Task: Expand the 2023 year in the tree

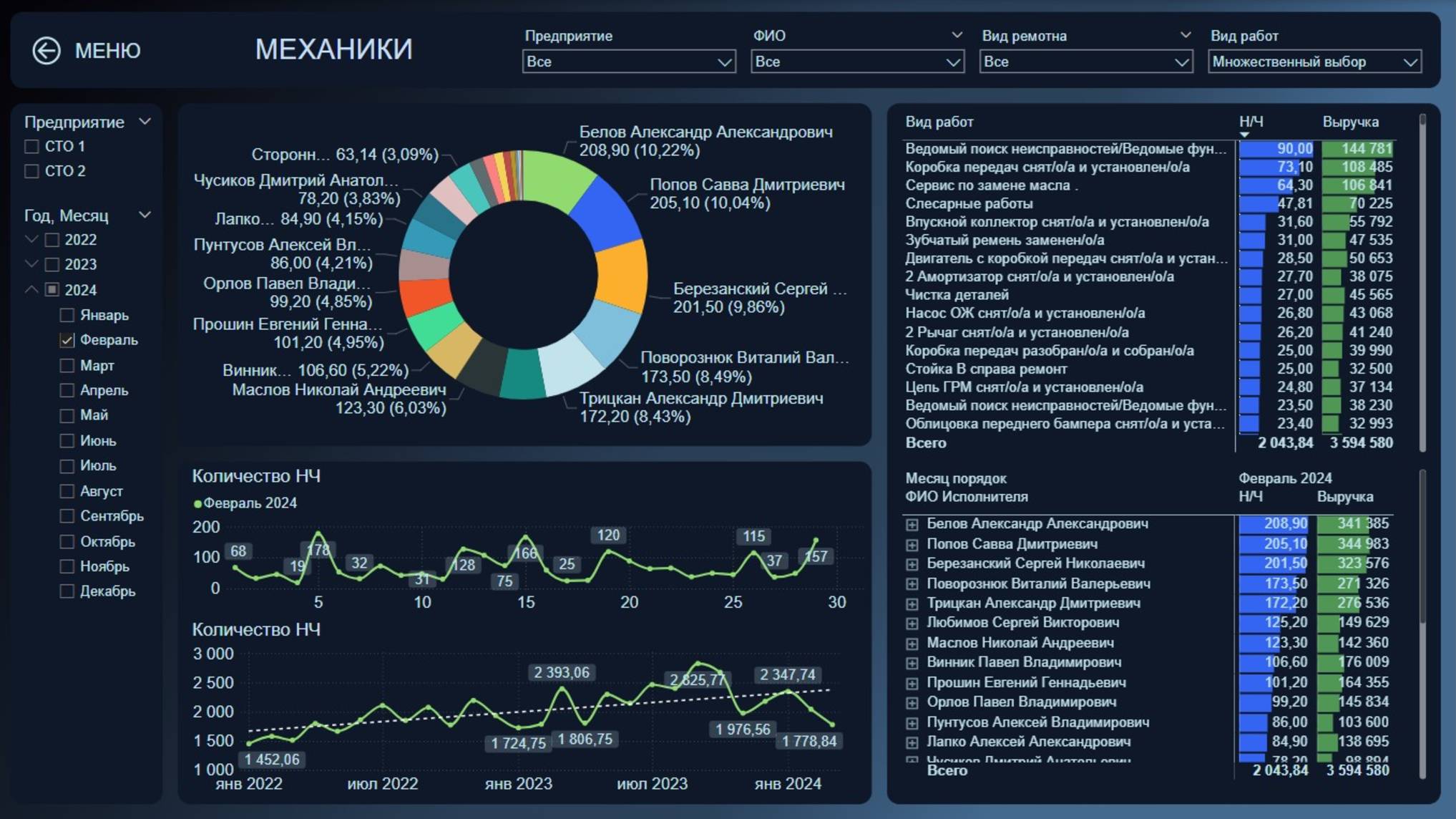Action: coord(31,264)
